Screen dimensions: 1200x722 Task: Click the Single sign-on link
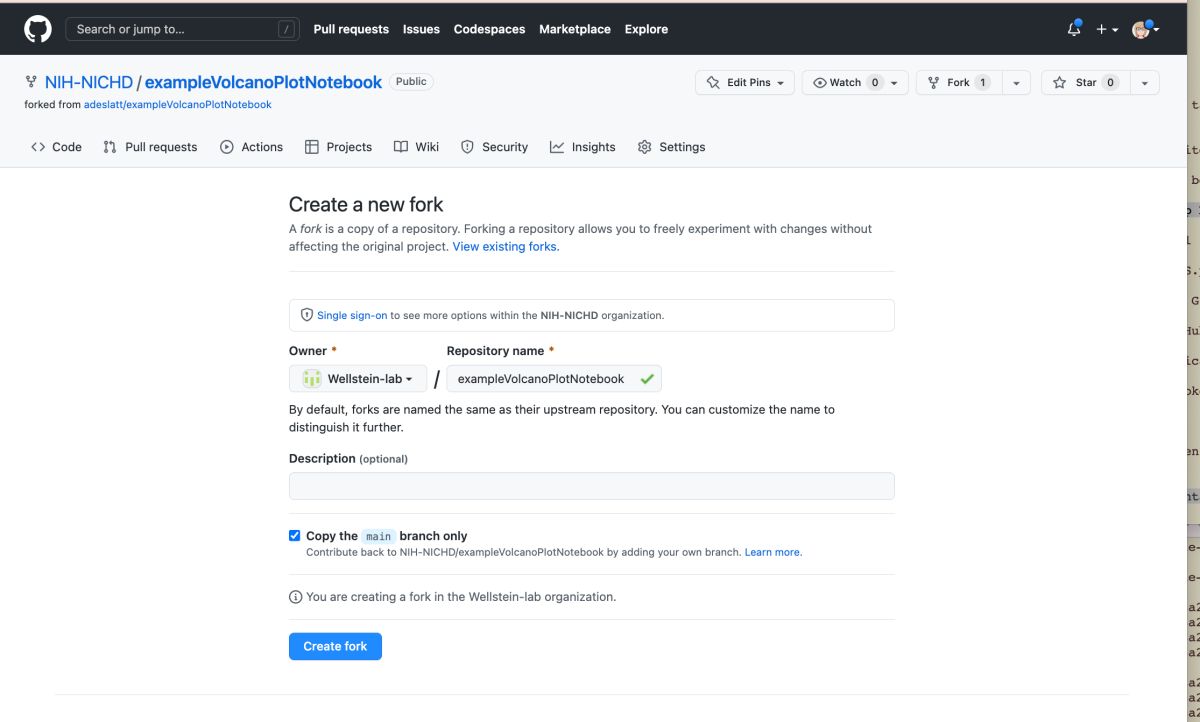click(x=352, y=315)
